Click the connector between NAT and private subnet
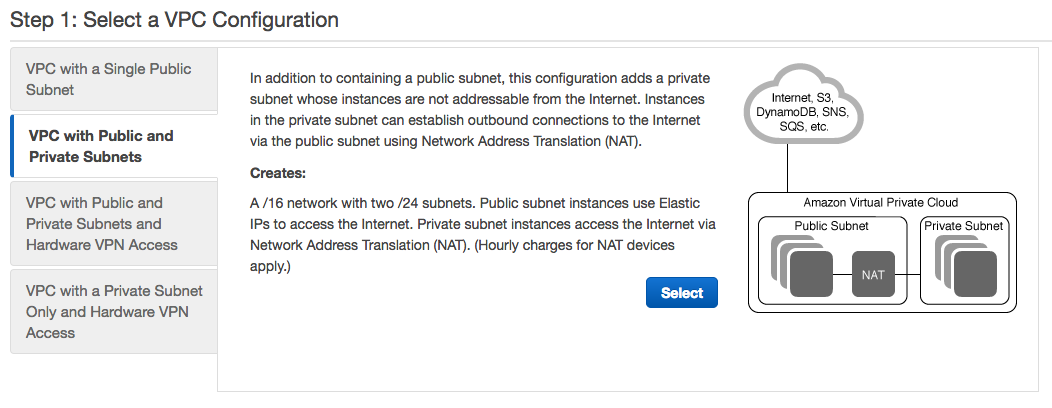 click(x=908, y=274)
